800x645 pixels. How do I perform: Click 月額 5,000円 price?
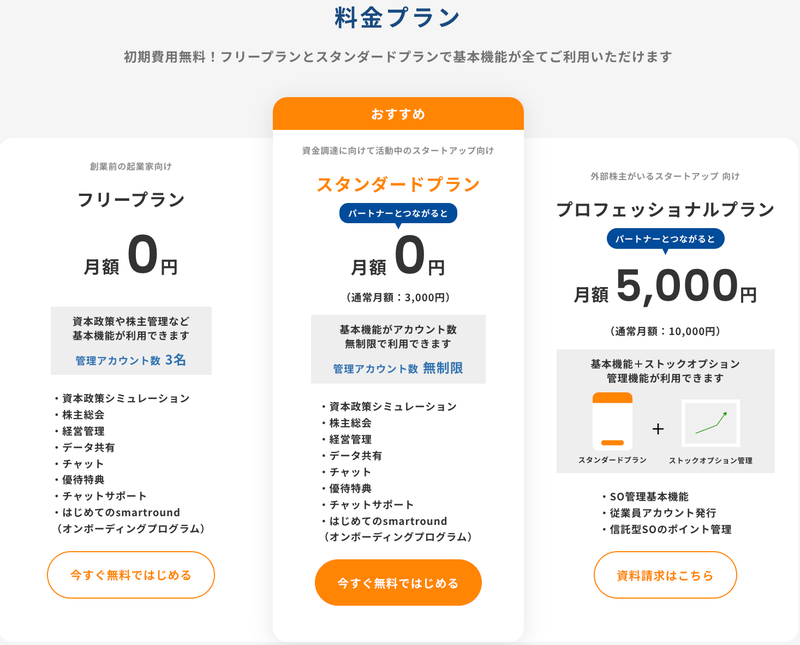coord(665,286)
